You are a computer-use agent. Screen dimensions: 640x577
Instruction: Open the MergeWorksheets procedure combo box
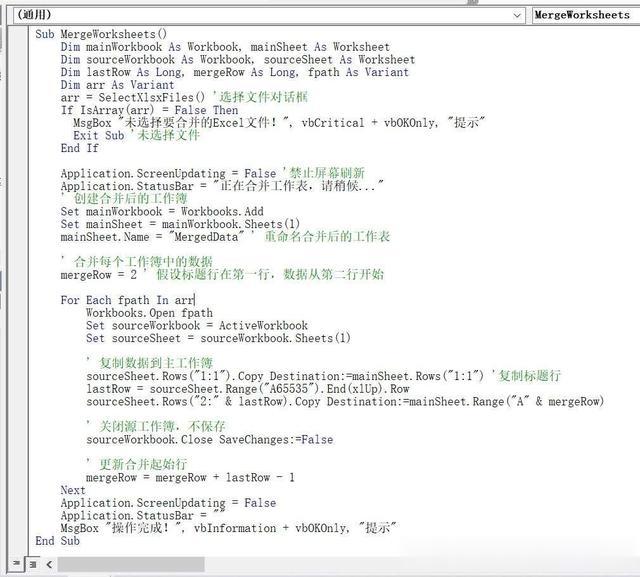coord(586,15)
